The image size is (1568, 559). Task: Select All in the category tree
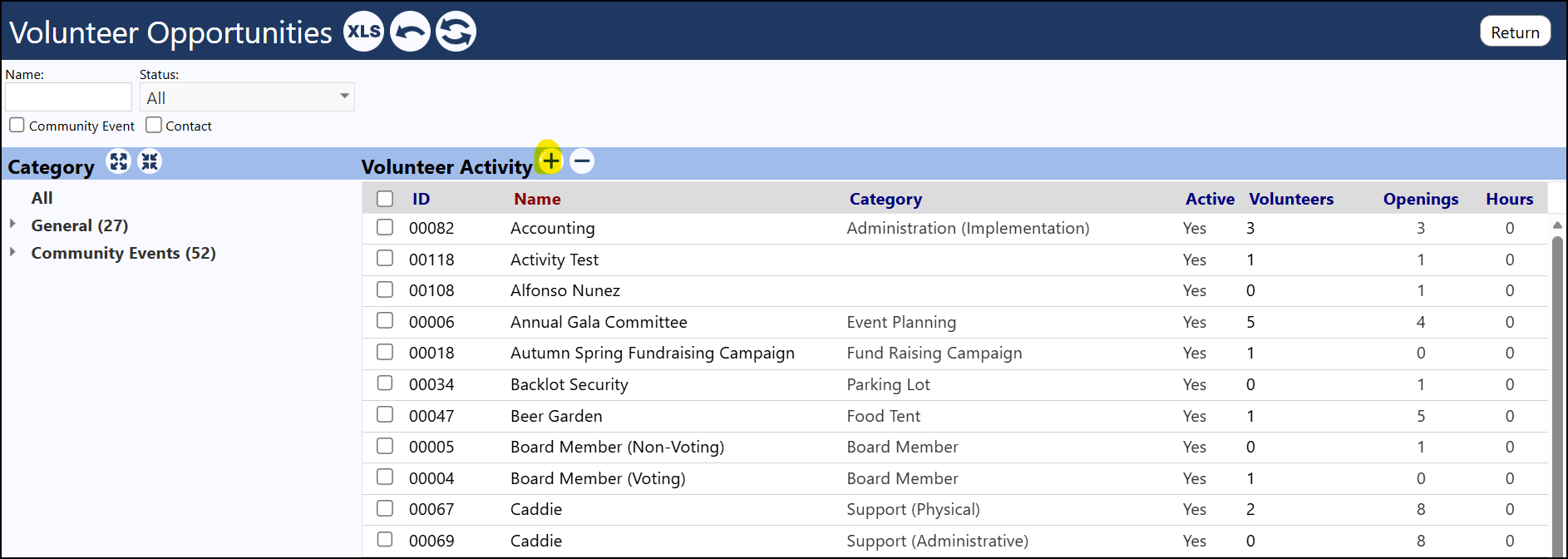pyautogui.click(x=42, y=198)
